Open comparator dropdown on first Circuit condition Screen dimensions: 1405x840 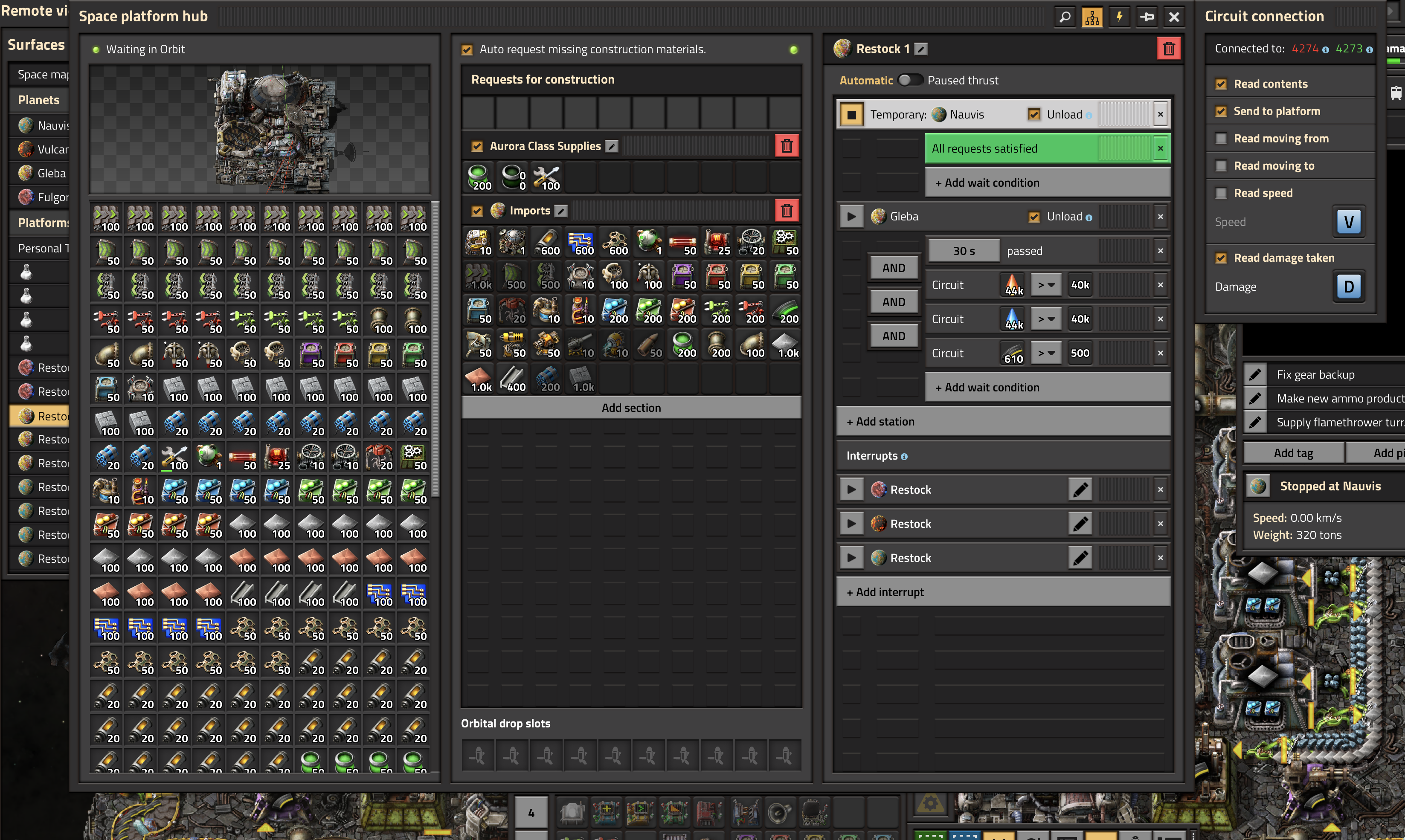1045,285
